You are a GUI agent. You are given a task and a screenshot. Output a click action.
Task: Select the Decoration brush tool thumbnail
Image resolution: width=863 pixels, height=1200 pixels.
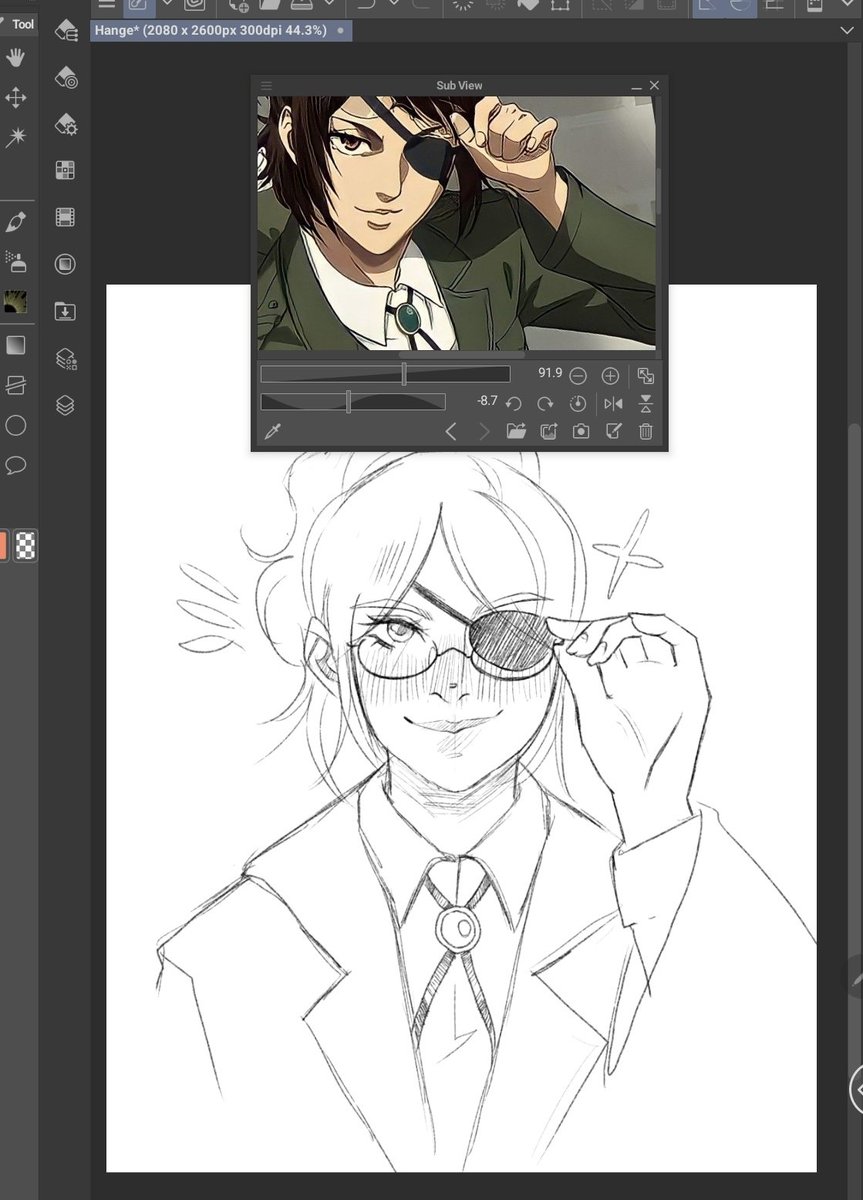tap(16, 302)
